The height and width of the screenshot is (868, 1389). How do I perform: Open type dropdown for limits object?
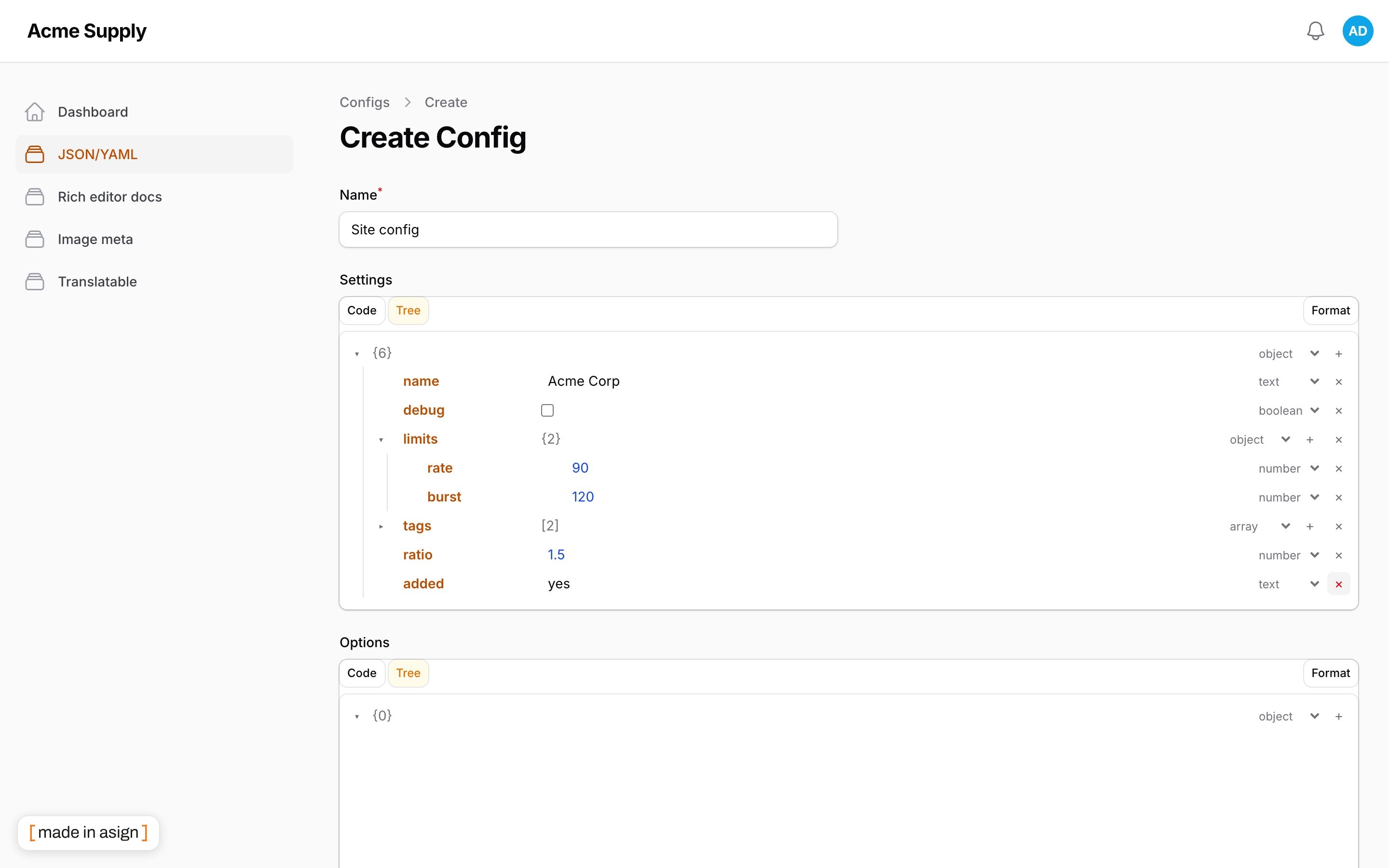click(1260, 440)
